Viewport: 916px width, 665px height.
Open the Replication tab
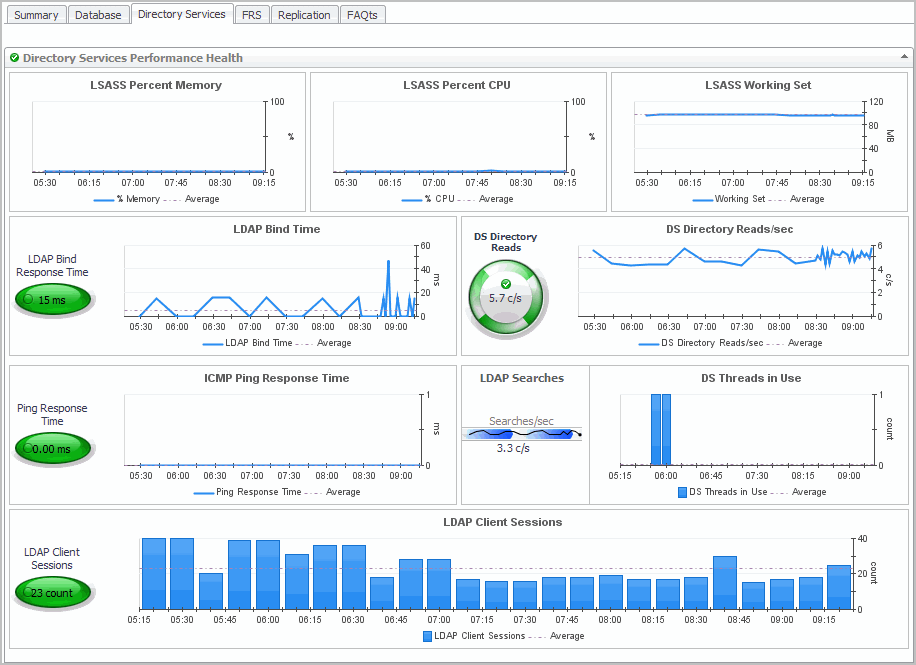tap(304, 15)
